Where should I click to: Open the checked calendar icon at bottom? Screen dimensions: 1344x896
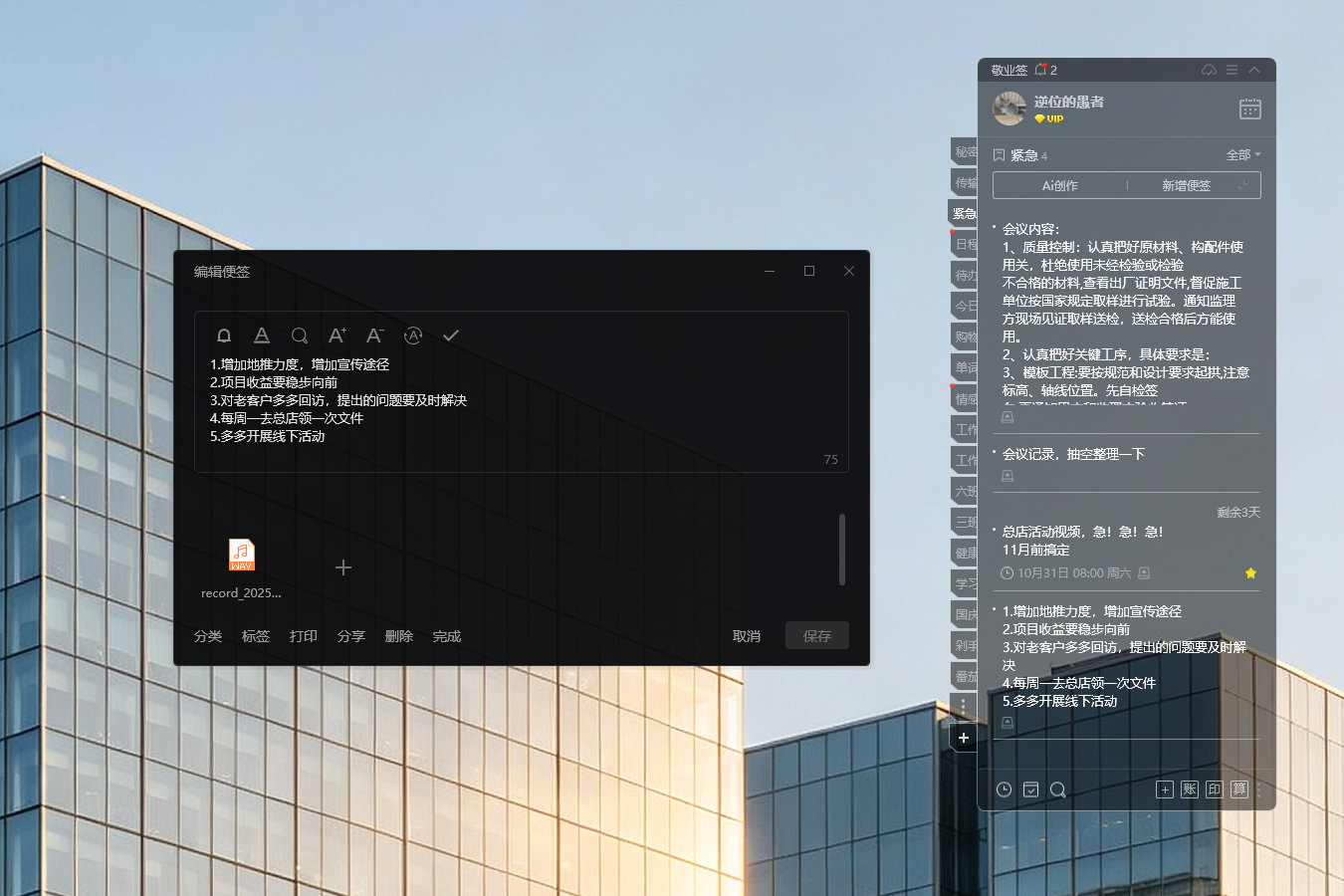(x=1031, y=789)
